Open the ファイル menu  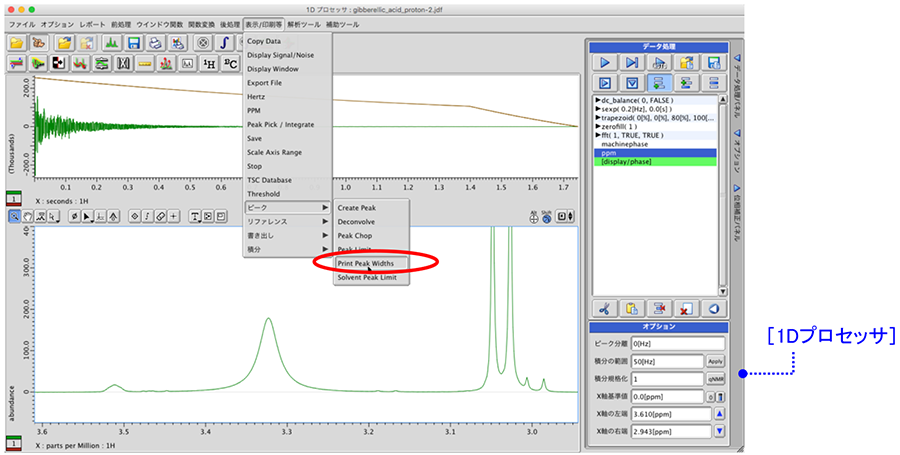coord(22,25)
